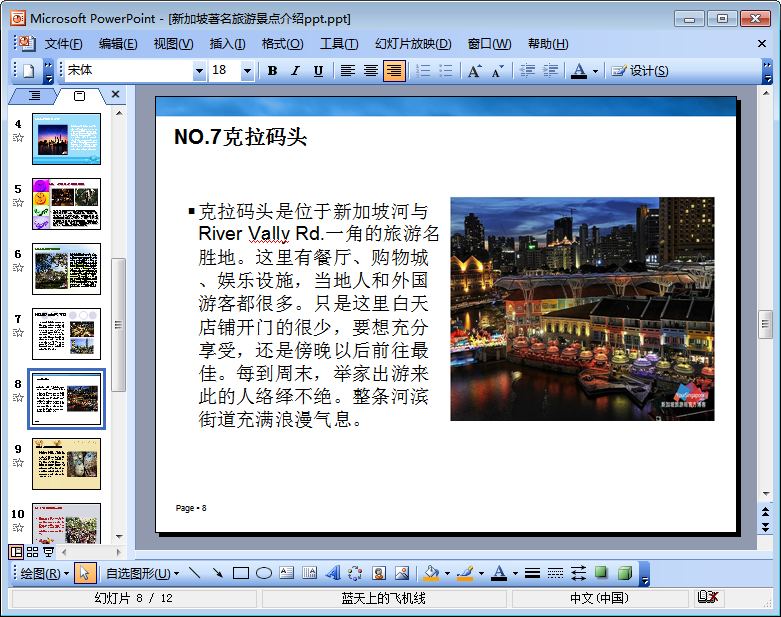
Task: Insert a horizontal text box
Action: [x=286, y=574]
